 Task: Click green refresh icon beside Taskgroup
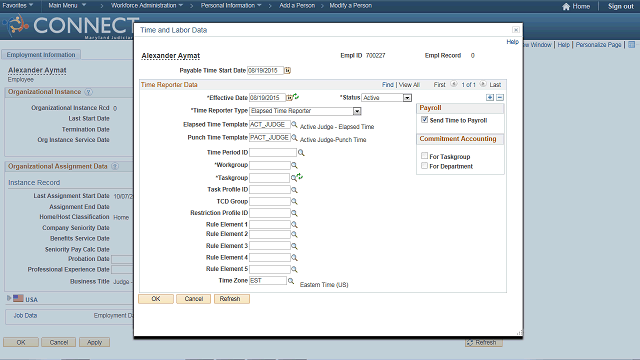(x=300, y=176)
